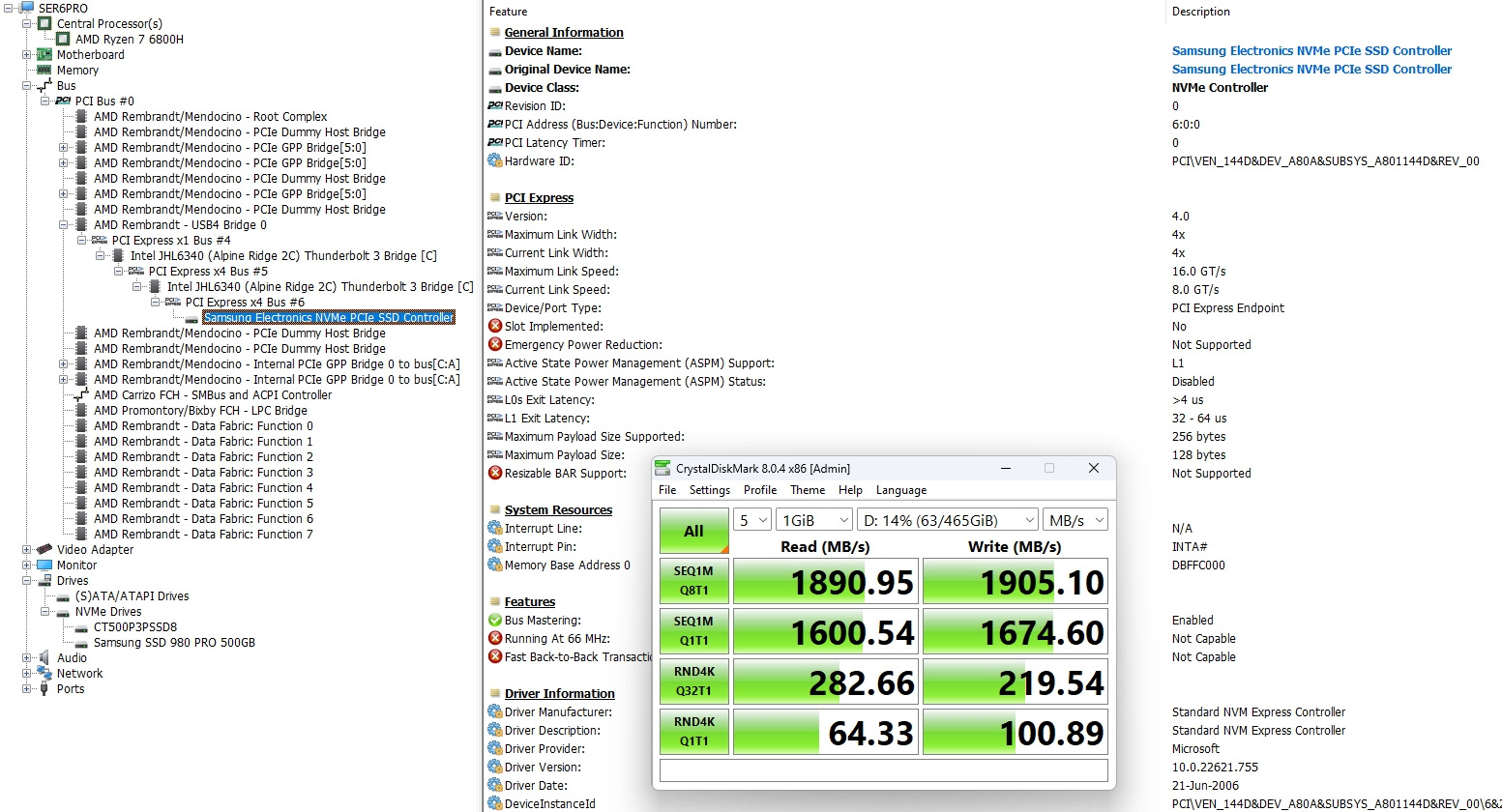The image size is (1502, 812).
Task: Click the Drives category icon
Action: point(44,580)
